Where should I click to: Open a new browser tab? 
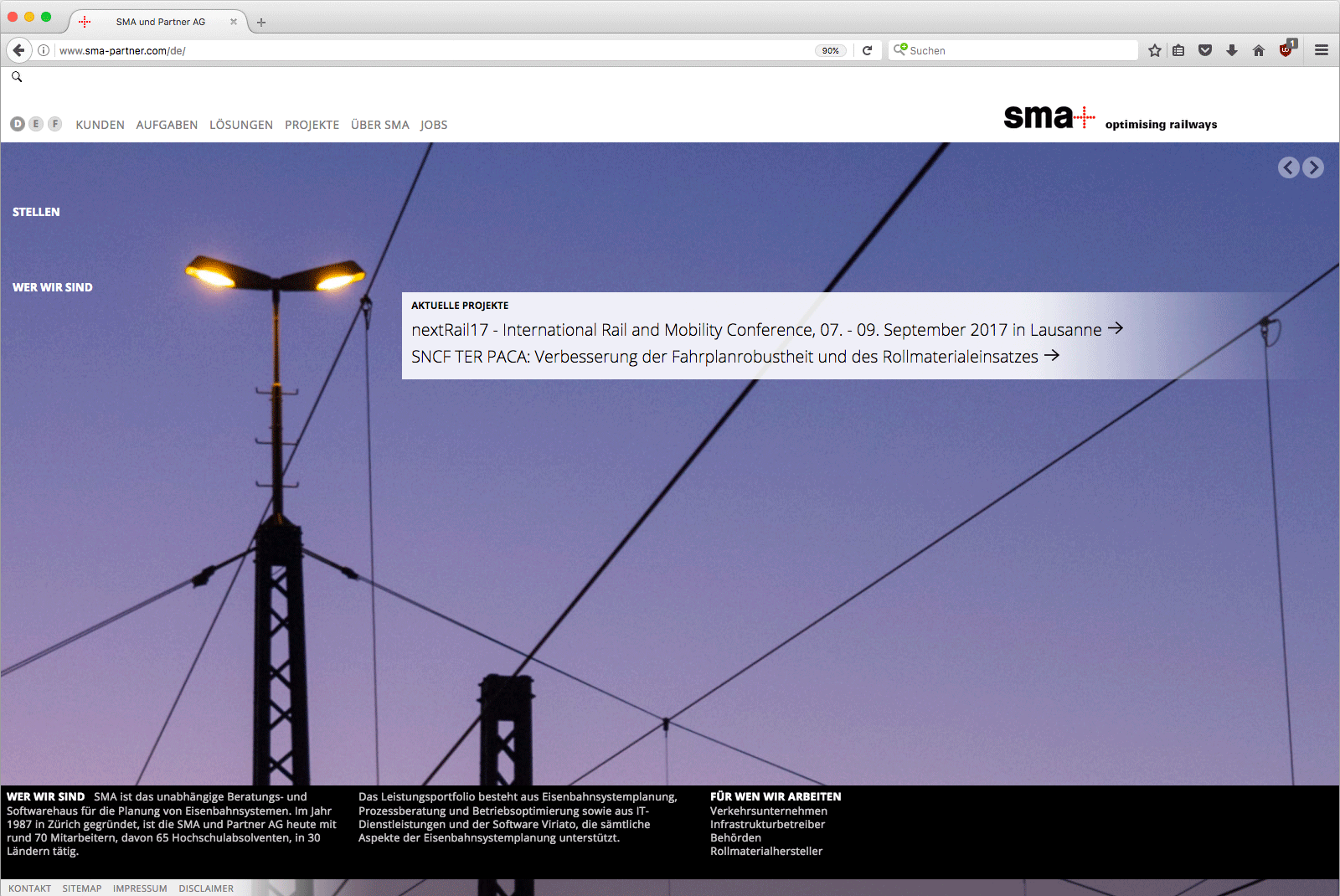261,23
